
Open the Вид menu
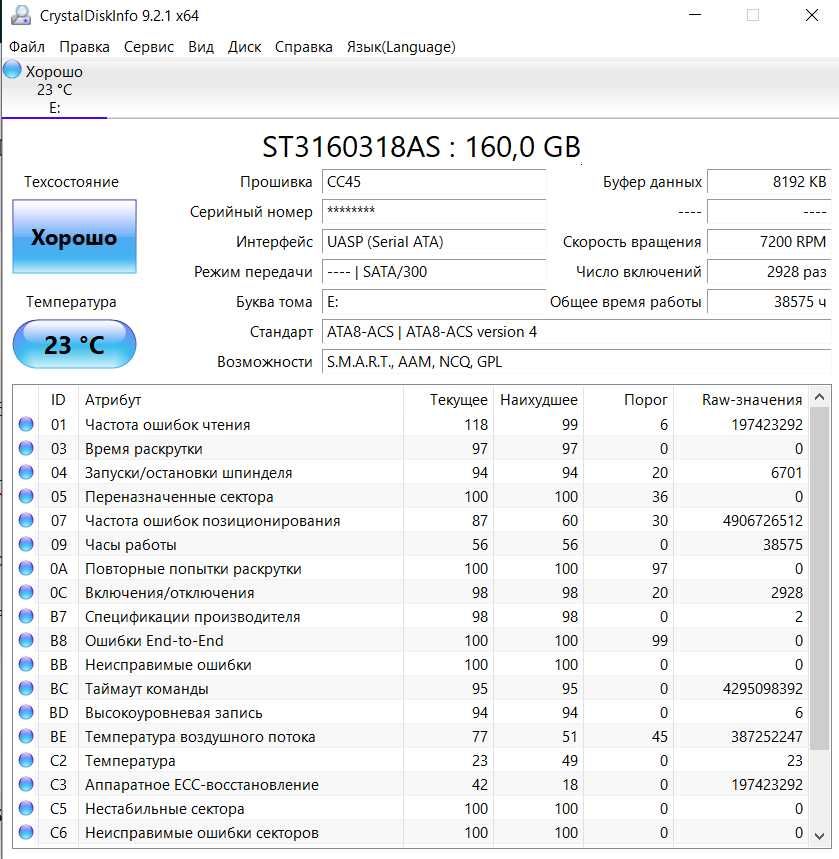tap(201, 47)
